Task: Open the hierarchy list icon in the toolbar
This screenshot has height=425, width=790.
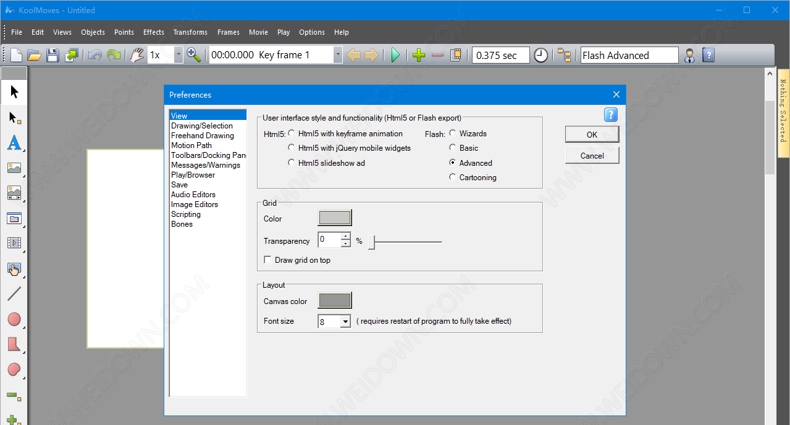Action: [x=564, y=55]
